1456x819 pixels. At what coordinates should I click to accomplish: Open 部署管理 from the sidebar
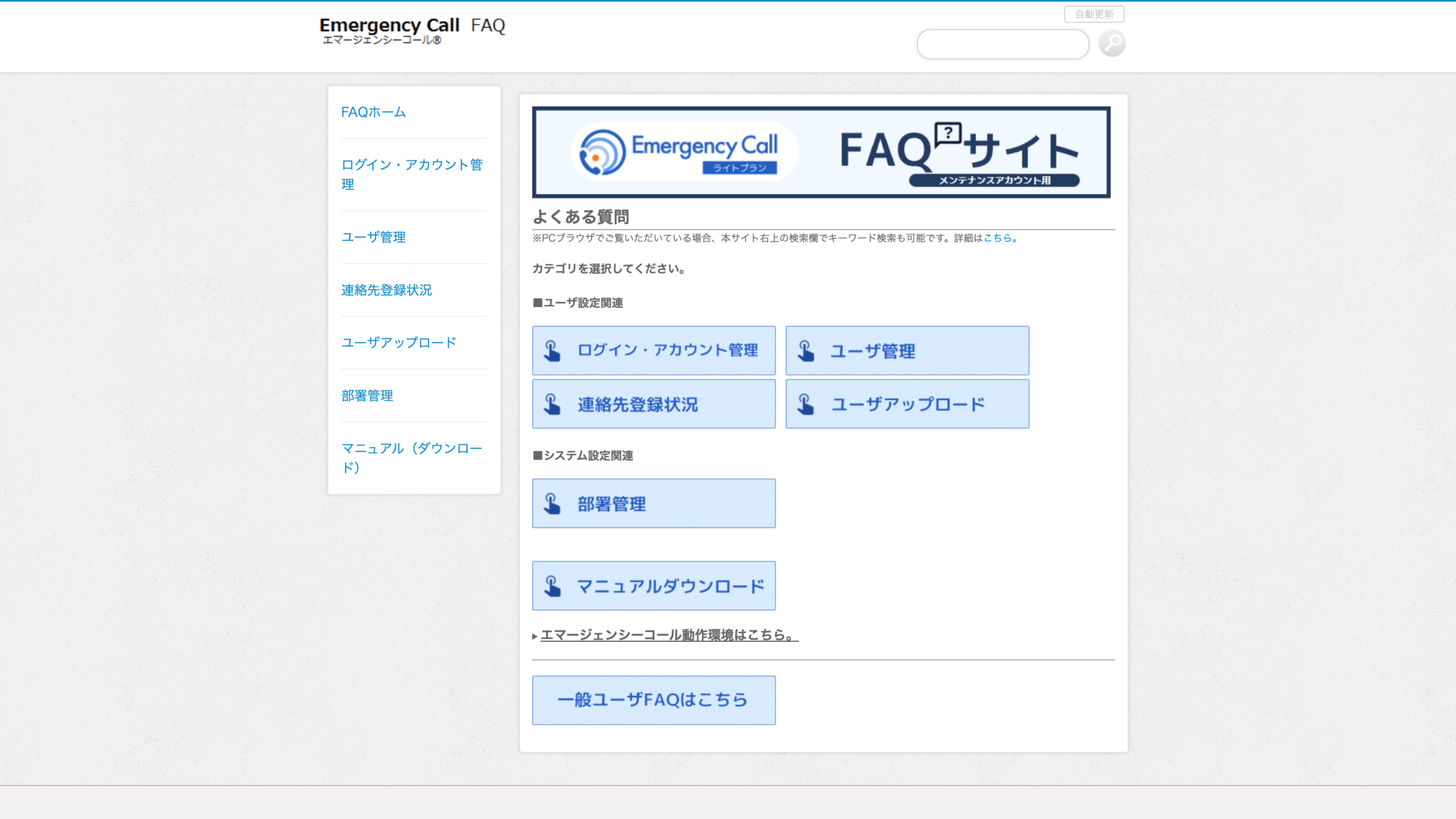pyautogui.click(x=367, y=396)
